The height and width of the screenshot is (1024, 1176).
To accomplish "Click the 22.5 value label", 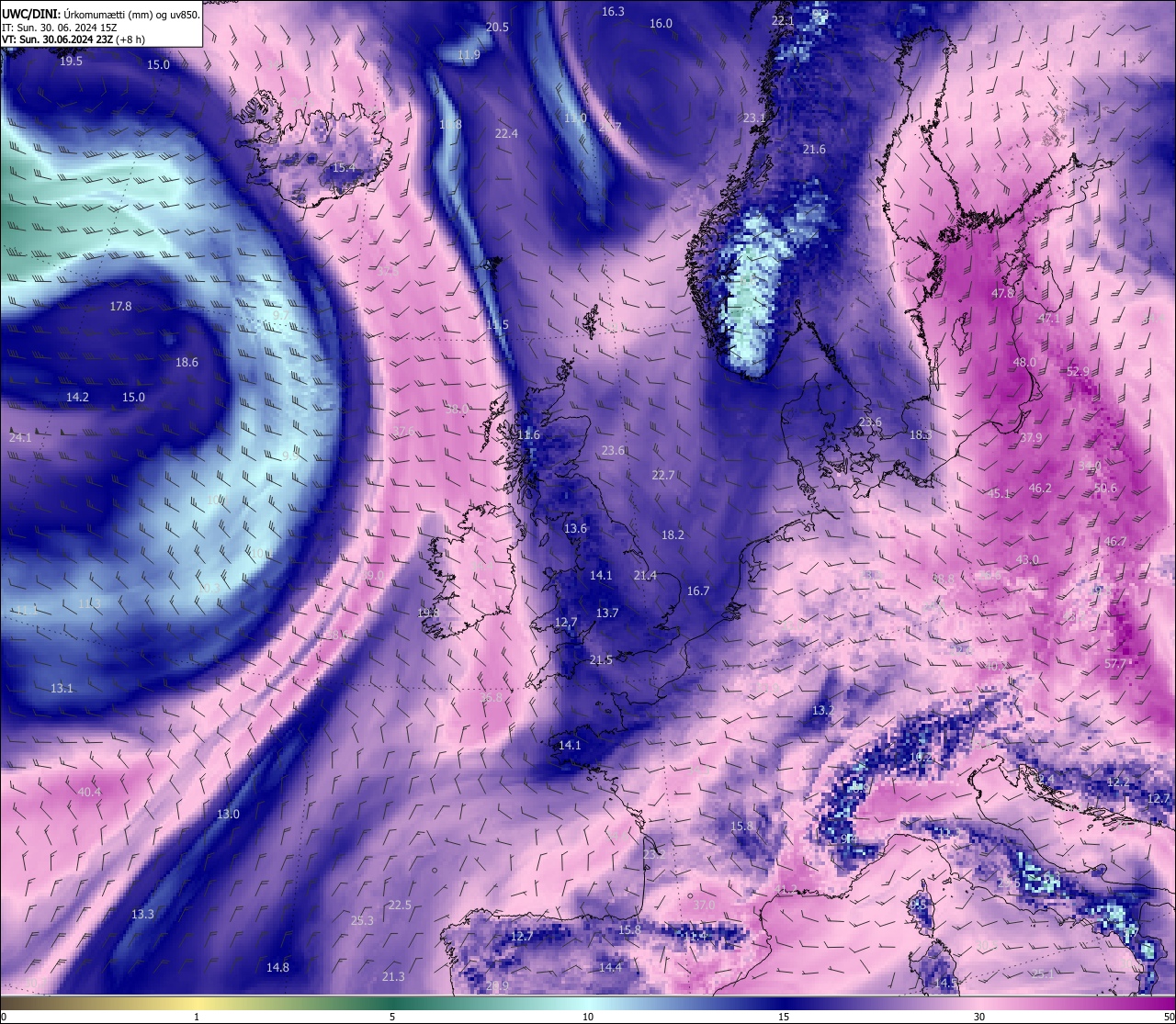I will 400,905.
